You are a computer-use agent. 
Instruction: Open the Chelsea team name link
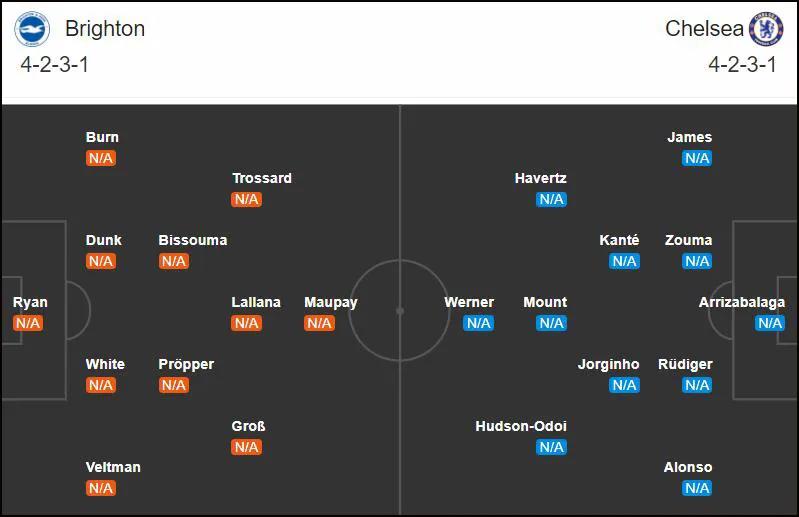[x=704, y=29]
